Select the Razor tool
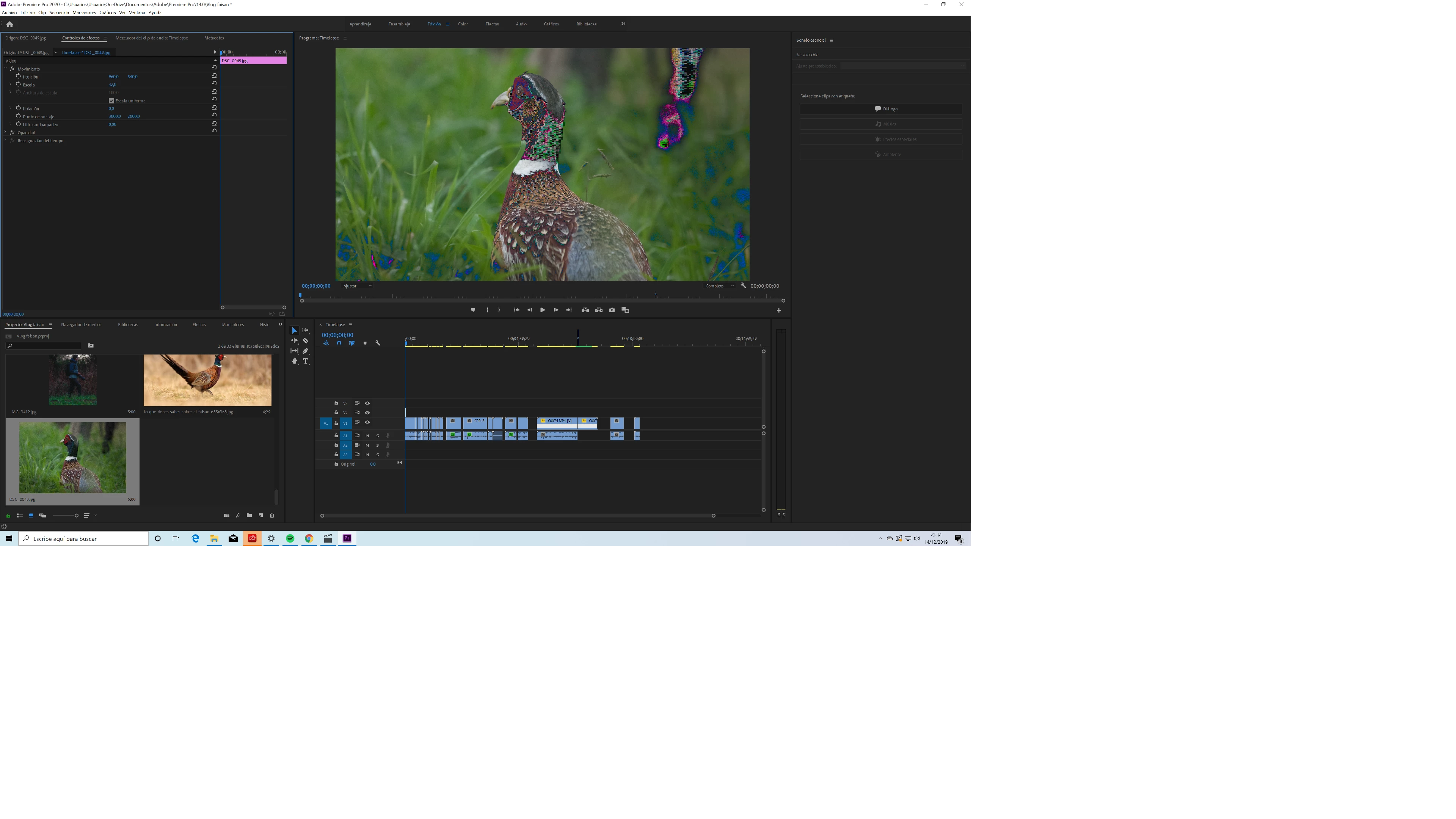1456x819 pixels. click(305, 341)
